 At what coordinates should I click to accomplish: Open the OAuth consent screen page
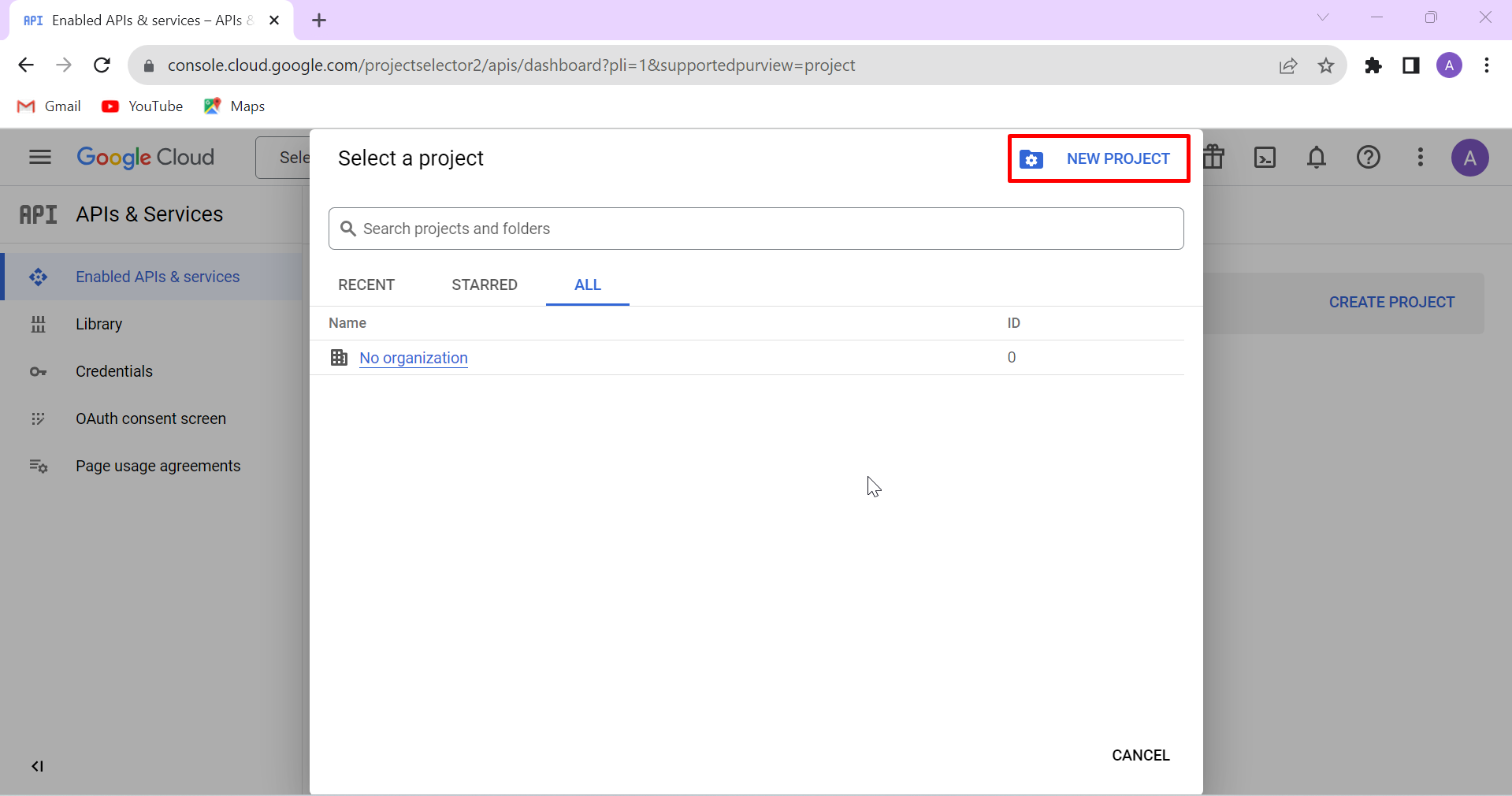(151, 418)
